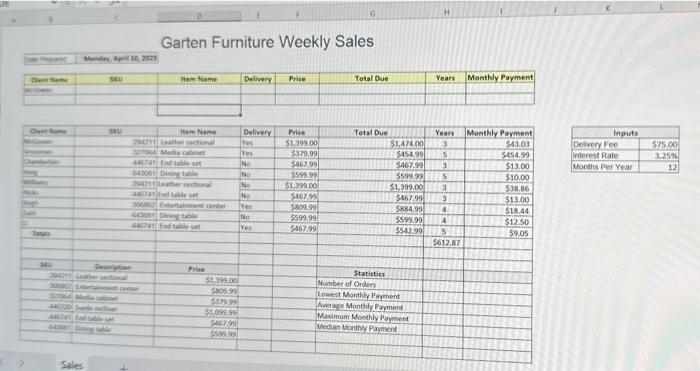Screen dimensions: 700x371
Task: Click the Garten Furniture Weekly Sales title
Action: 267,42
